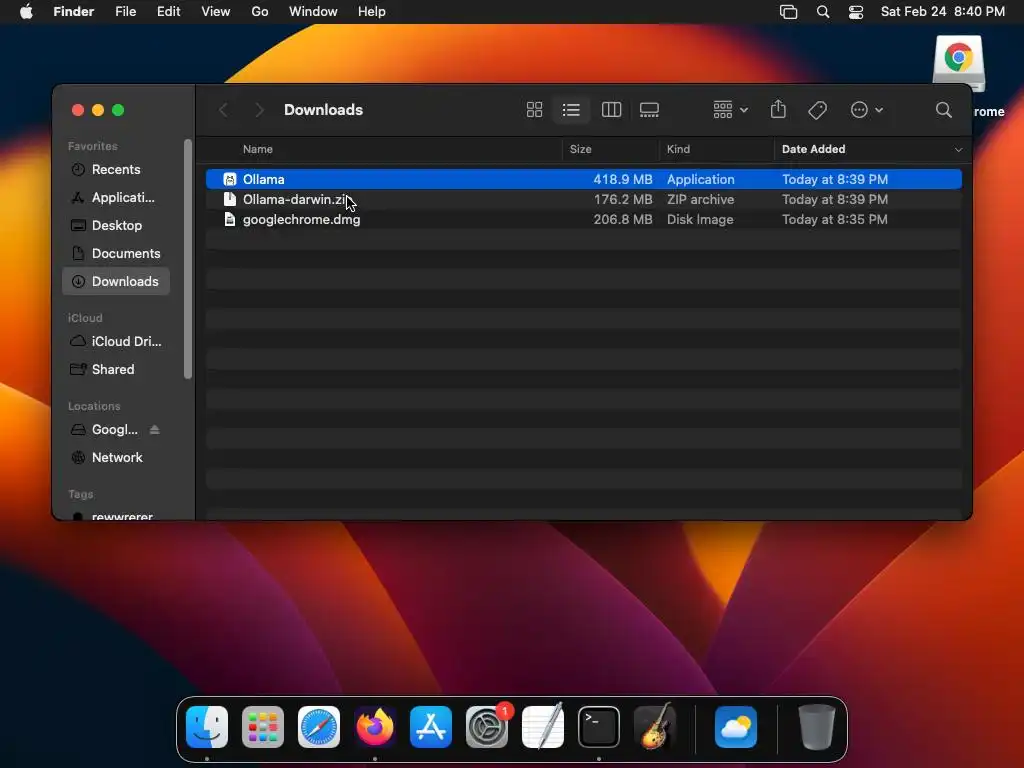Open System Settings from the Dock
Viewport: 1024px width, 768px height.
pyautogui.click(x=487, y=727)
